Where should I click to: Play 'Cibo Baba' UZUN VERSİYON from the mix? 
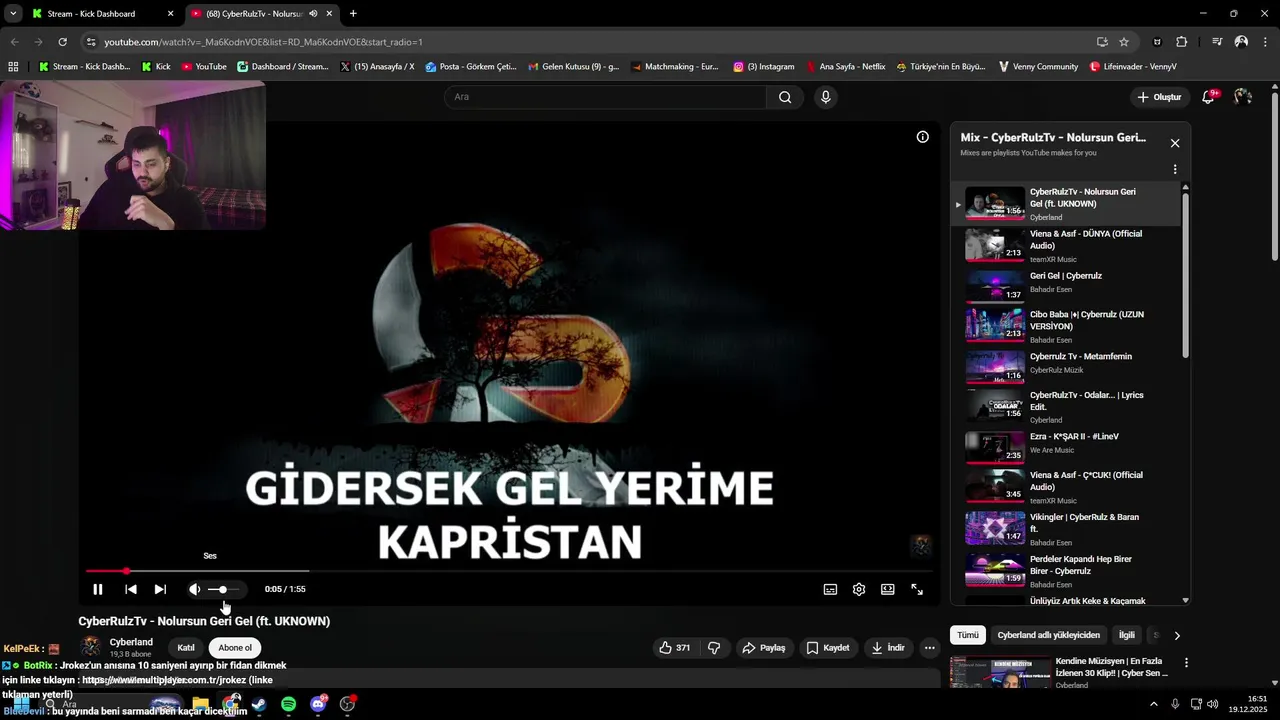pyautogui.click(x=1066, y=326)
